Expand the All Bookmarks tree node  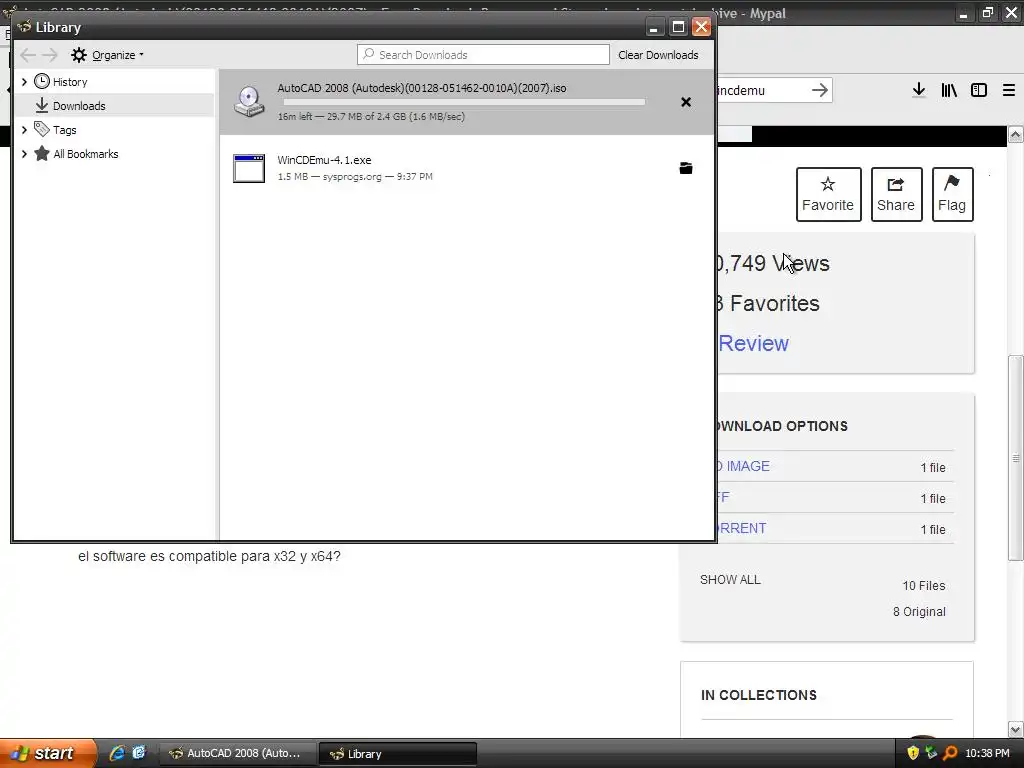pyautogui.click(x=24, y=154)
